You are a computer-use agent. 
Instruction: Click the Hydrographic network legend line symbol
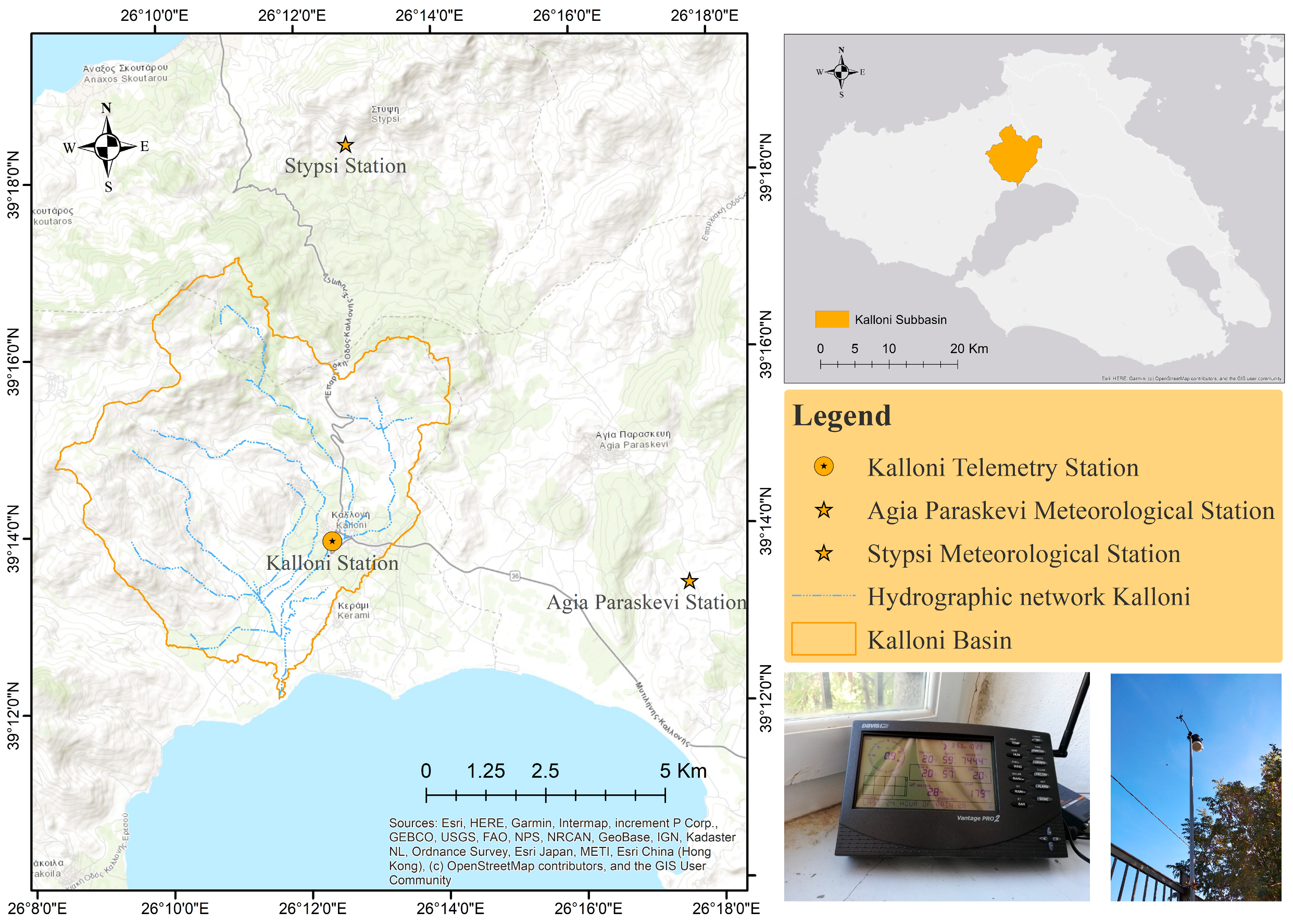[824, 596]
